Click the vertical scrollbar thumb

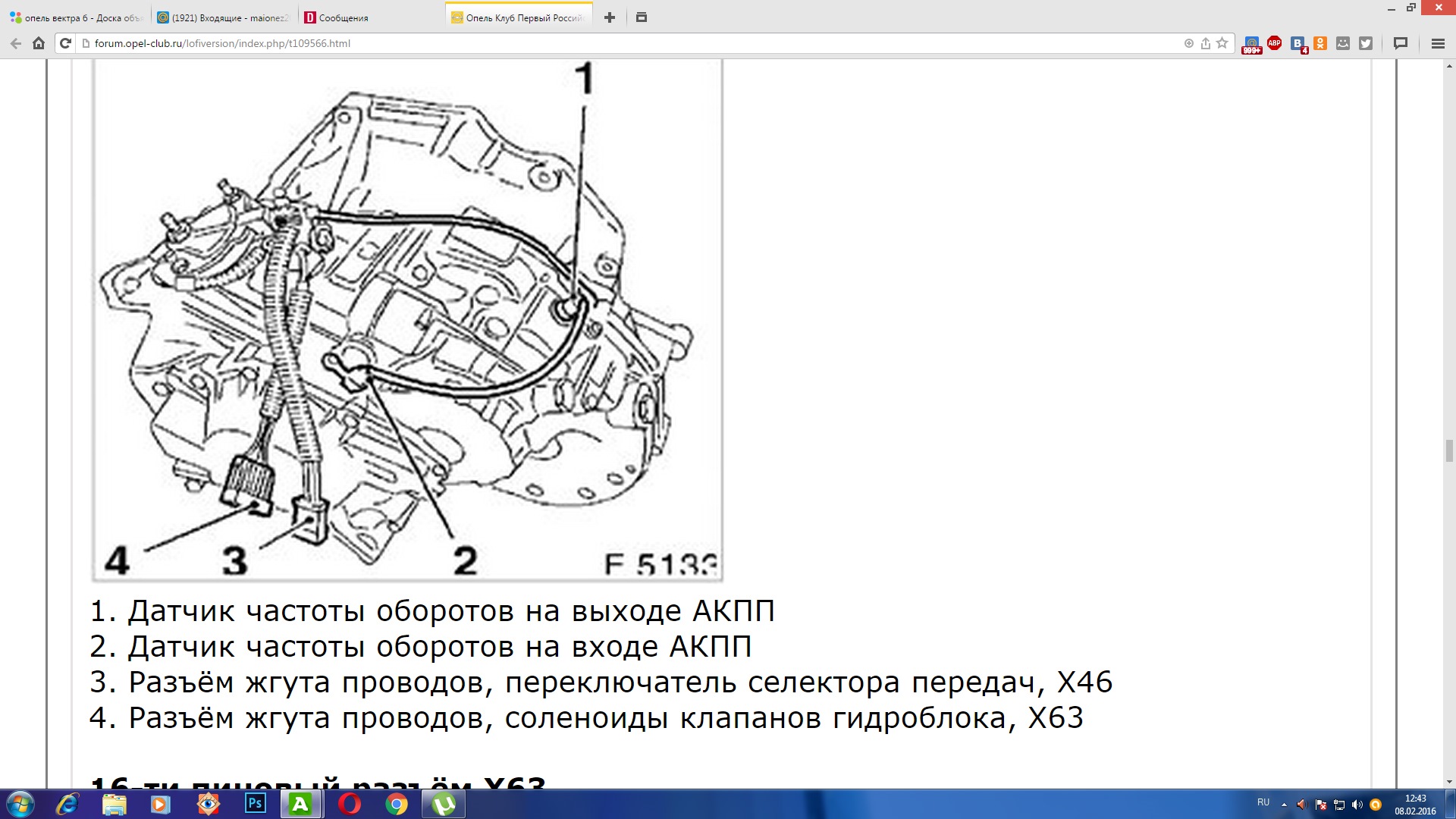click(x=1449, y=450)
